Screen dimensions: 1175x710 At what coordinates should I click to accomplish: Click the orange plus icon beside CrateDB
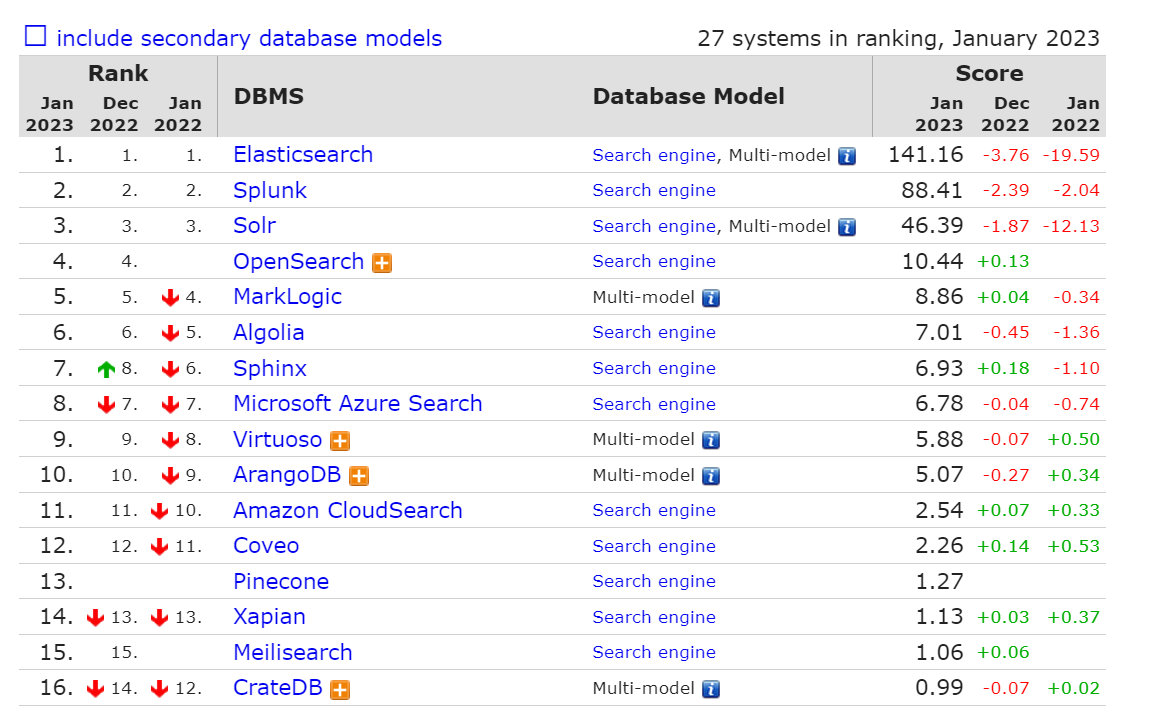coord(340,690)
